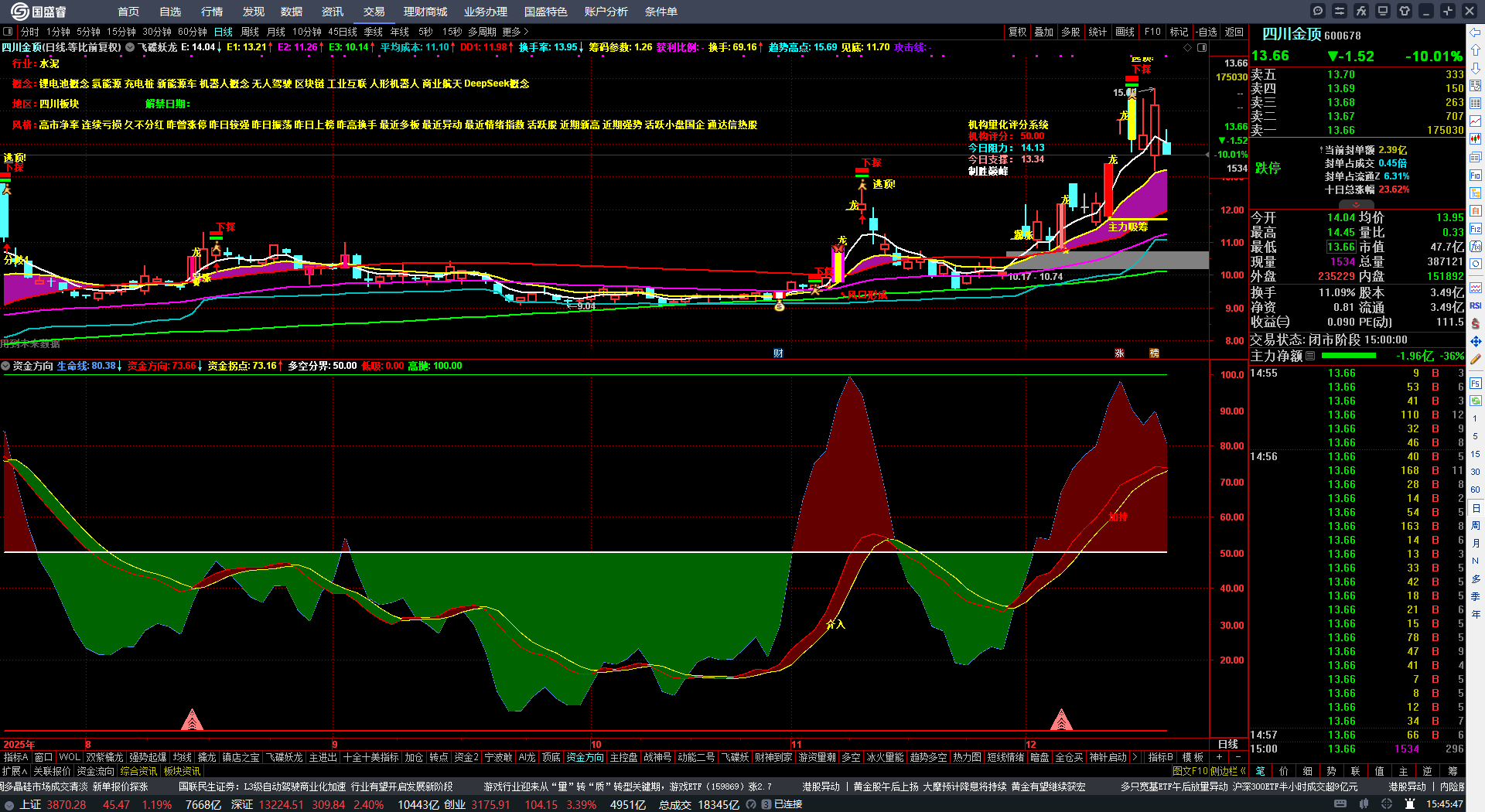The image size is (1485, 812).
Task: Click the Guosheng logo at top left
Action: [39, 12]
